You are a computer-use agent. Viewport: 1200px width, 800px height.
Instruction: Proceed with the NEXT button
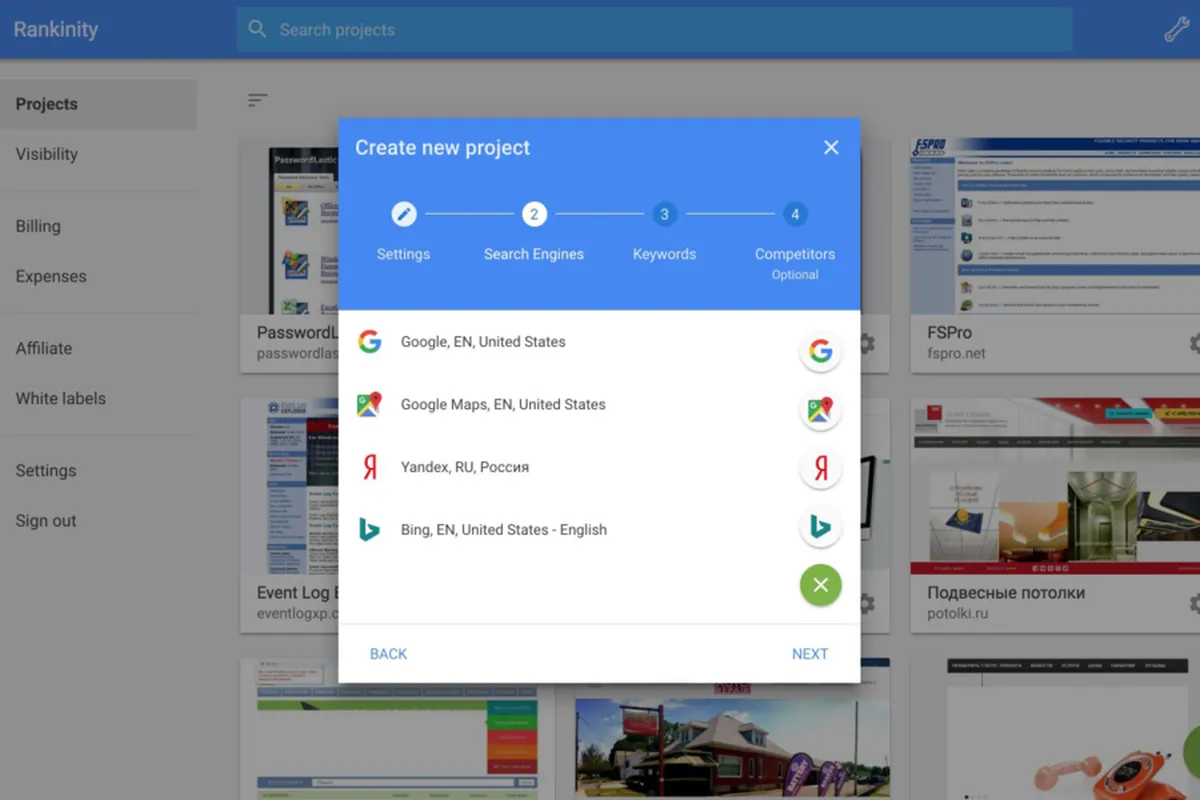point(810,654)
